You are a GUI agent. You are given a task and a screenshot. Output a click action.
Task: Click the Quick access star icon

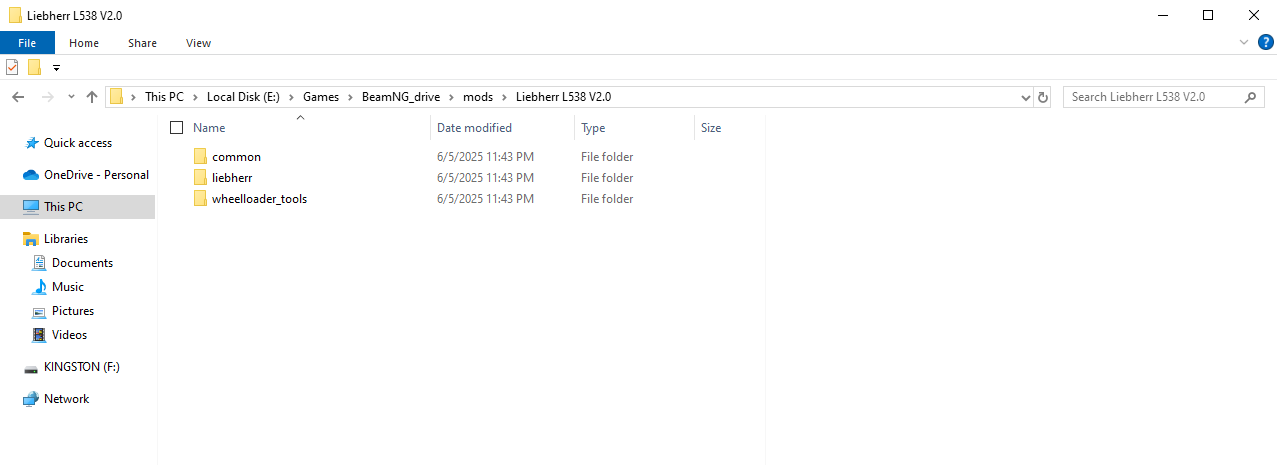[x=31, y=143]
